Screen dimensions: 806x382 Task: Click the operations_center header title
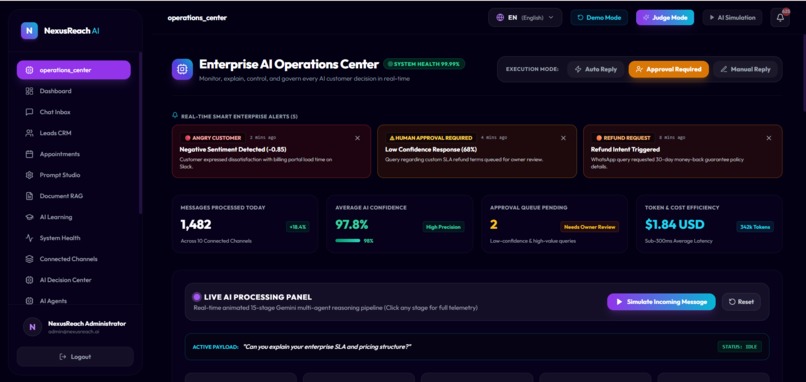(197, 17)
